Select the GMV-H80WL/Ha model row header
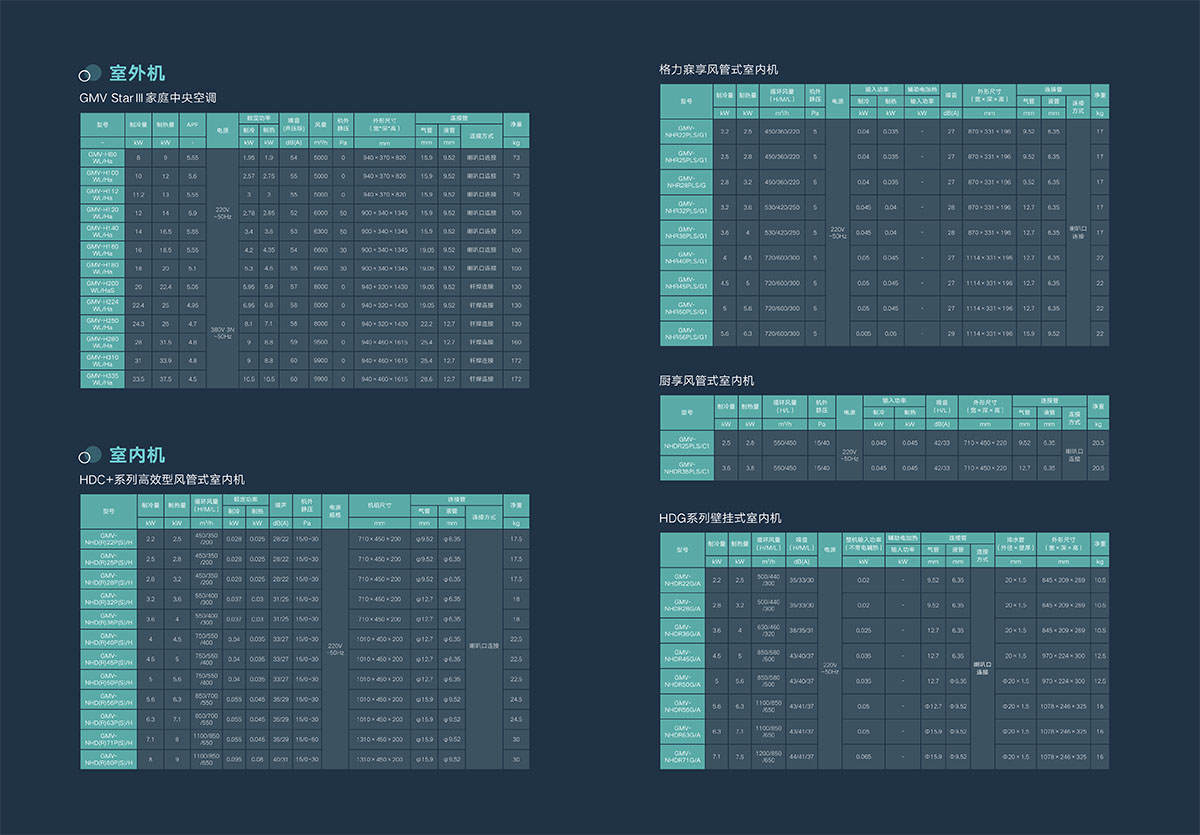 click(x=102, y=157)
